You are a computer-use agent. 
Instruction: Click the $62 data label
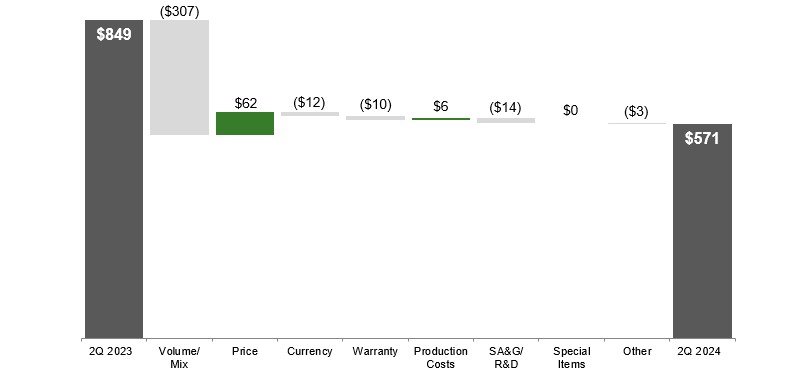tap(246, 103)
